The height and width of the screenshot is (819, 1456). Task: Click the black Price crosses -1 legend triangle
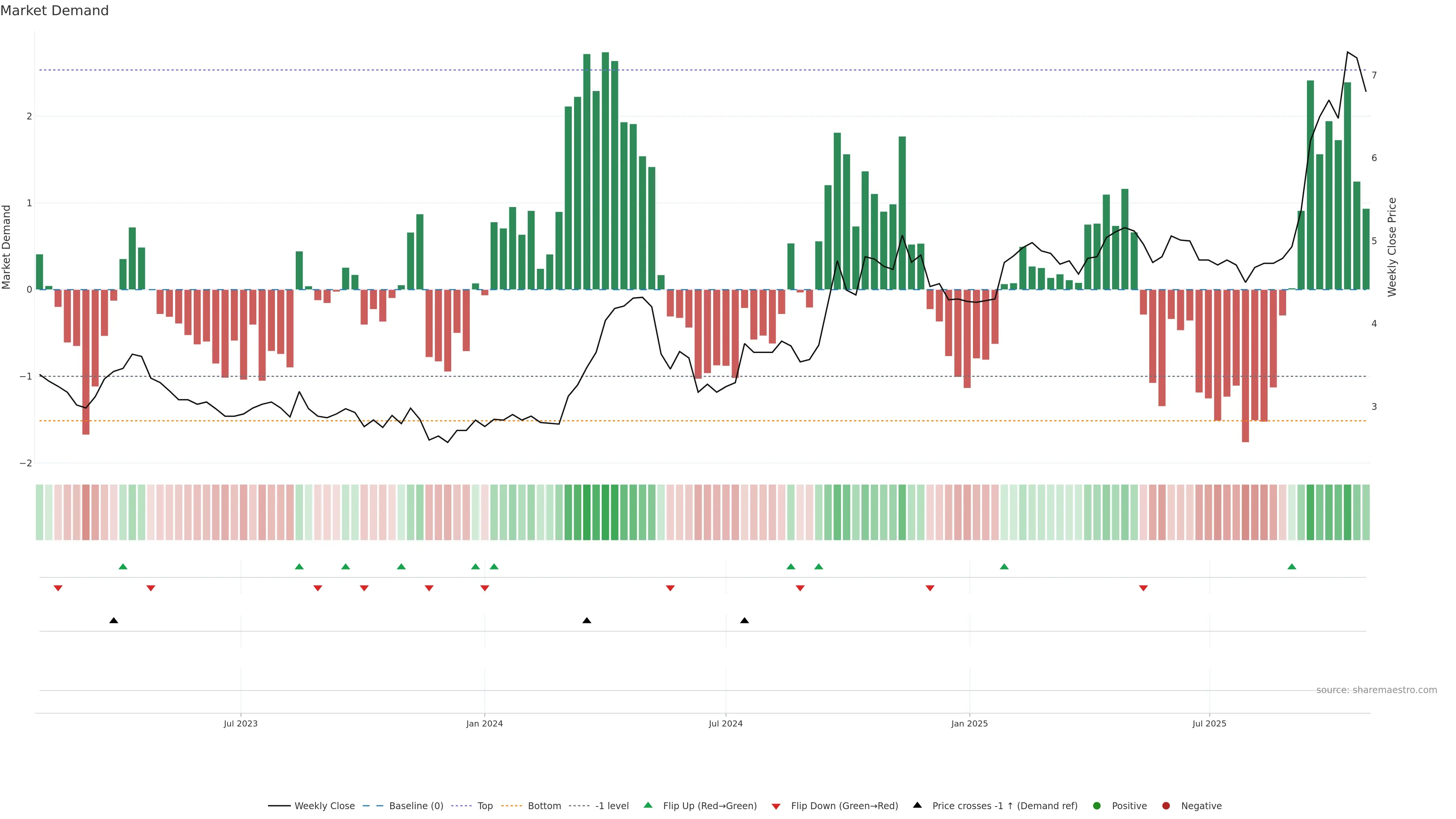[917, 805]
